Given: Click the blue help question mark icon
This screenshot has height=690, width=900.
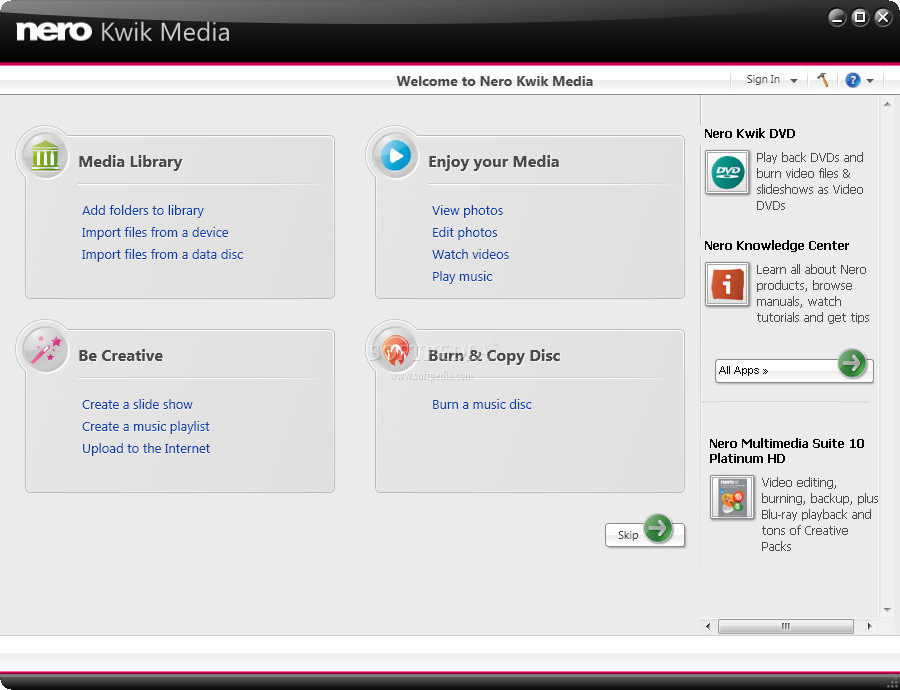Looking at the screenshot, I should pos(852,80).
